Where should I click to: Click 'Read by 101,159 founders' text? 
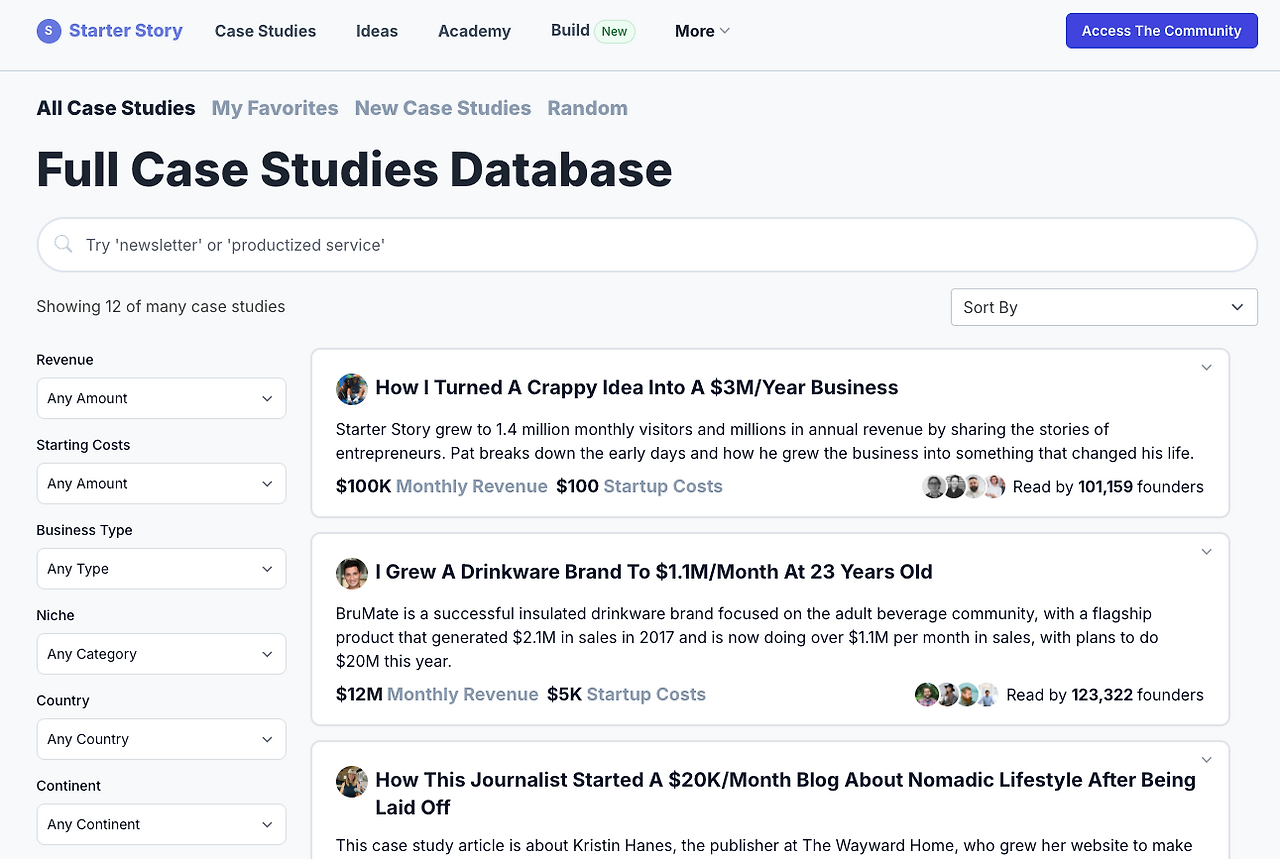pyautogui.click(x=1108, y=487)
